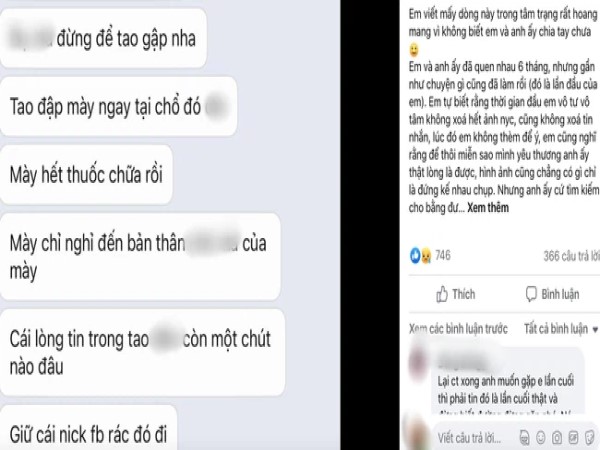This screenshot has width=600, height=450.
Task: Click the thumbs-up Thích button
Action: pyautogui.click(x=456, y=294)
